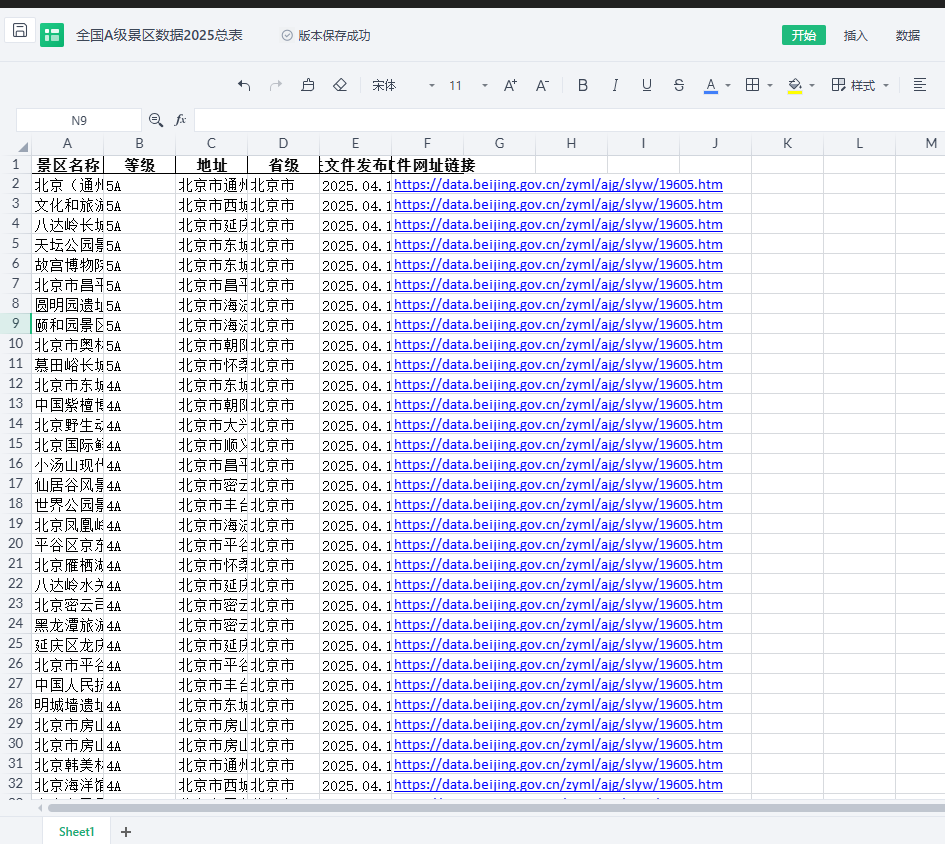
Task: Undo the last action
Action: click(x=244, y=86)
